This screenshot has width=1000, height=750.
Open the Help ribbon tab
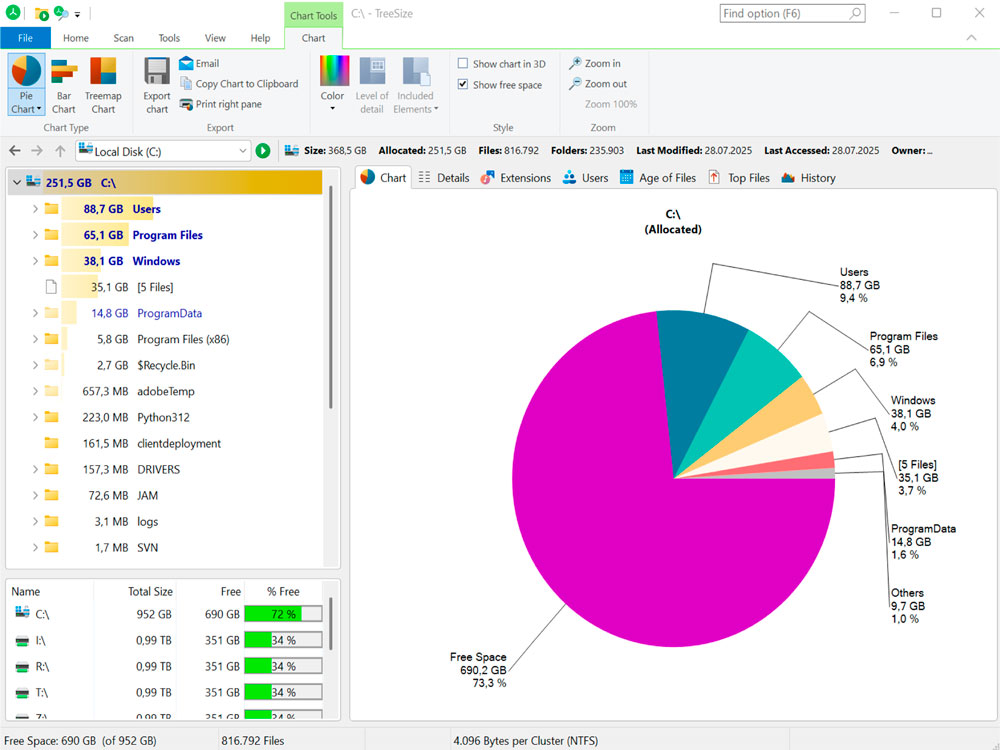point(260,38)
